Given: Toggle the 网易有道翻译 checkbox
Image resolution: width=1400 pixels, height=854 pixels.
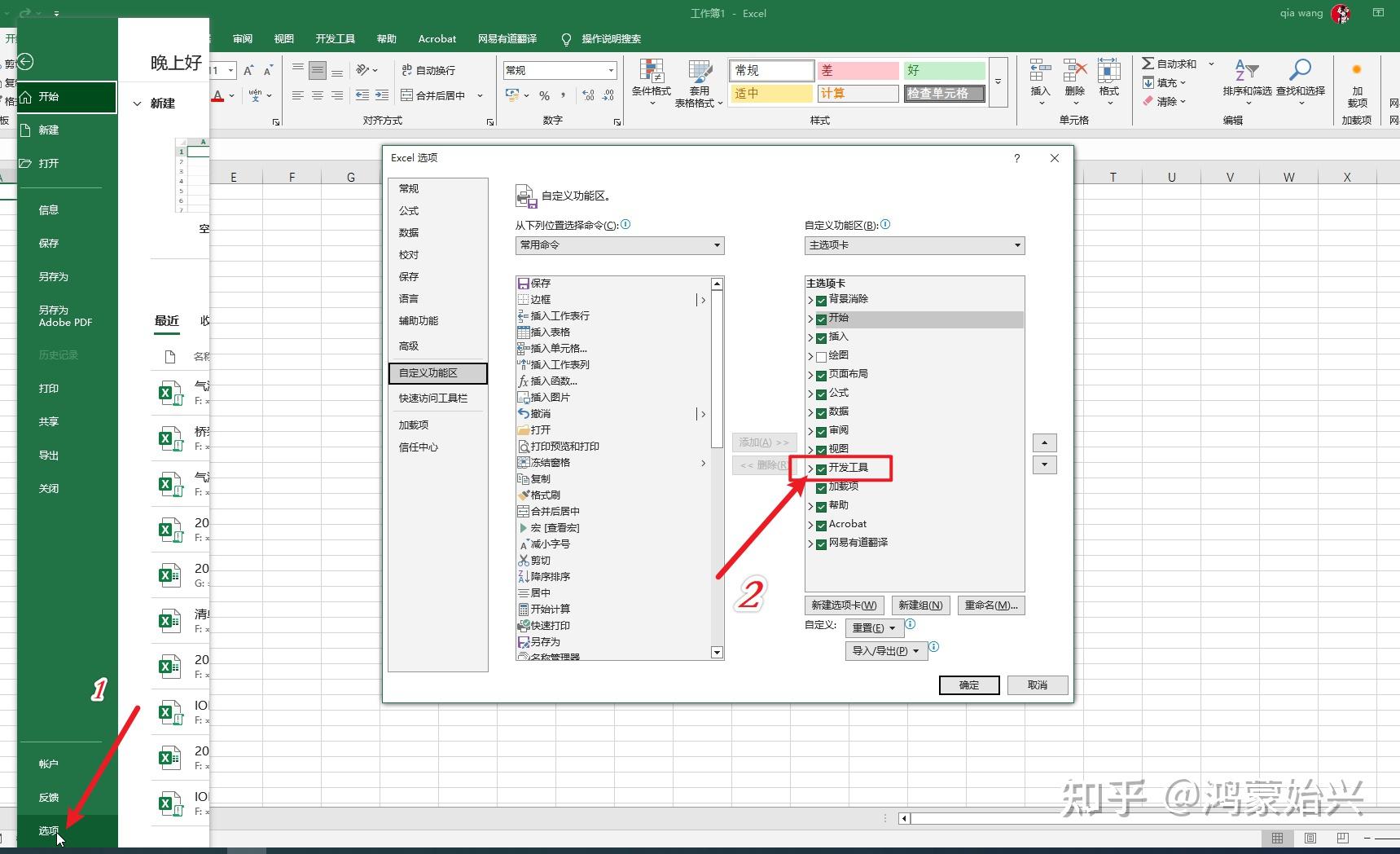Looking at the screenshot, I should point(822,544).
